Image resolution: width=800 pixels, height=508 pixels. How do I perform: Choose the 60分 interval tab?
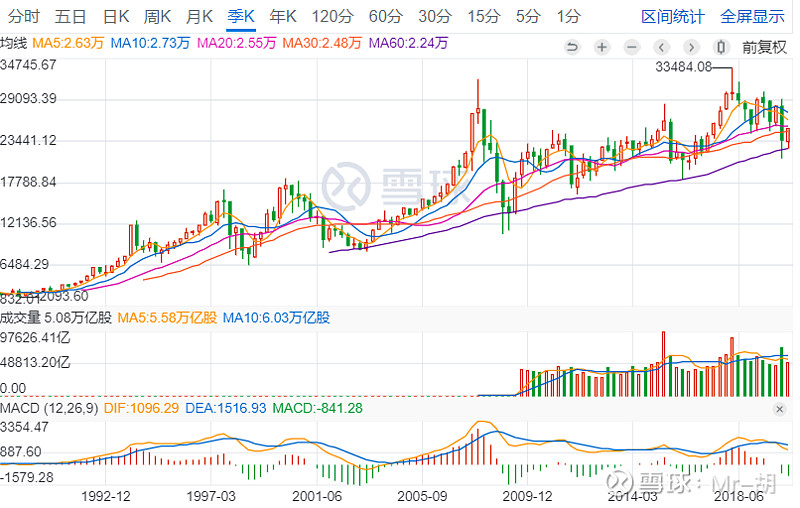pyautogui.click(x=385, y=16)
